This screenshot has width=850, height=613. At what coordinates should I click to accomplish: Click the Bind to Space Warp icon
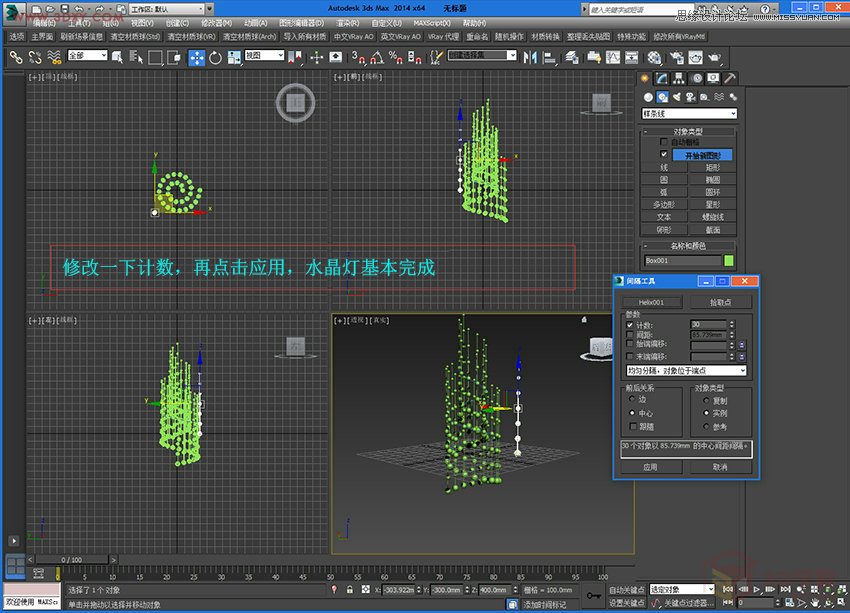pos(54,57)
